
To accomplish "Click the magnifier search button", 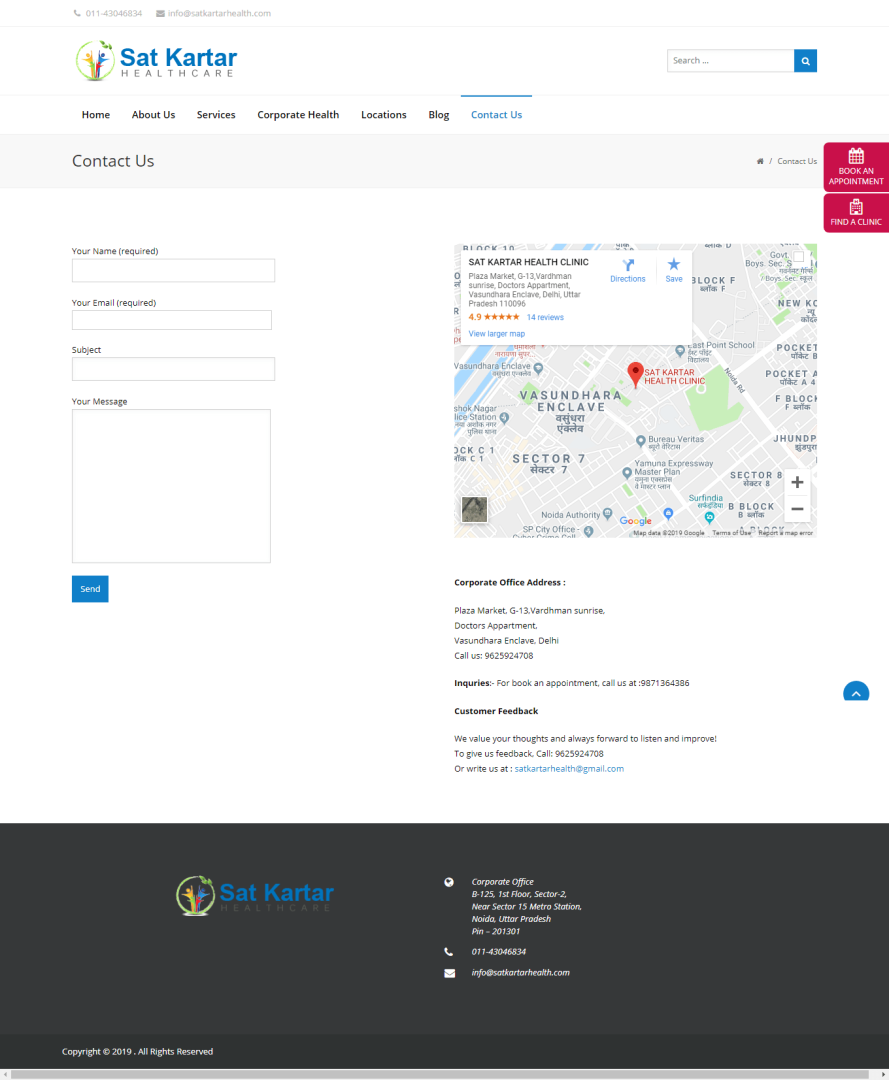I will click(805, 61).
